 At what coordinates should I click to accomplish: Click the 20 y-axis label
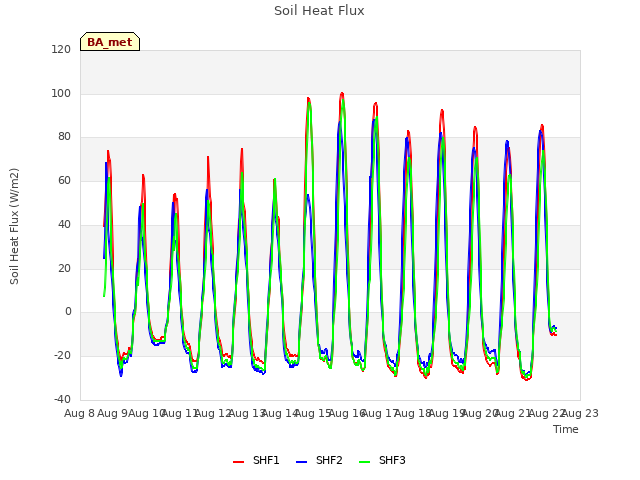[x=64, y=269]
